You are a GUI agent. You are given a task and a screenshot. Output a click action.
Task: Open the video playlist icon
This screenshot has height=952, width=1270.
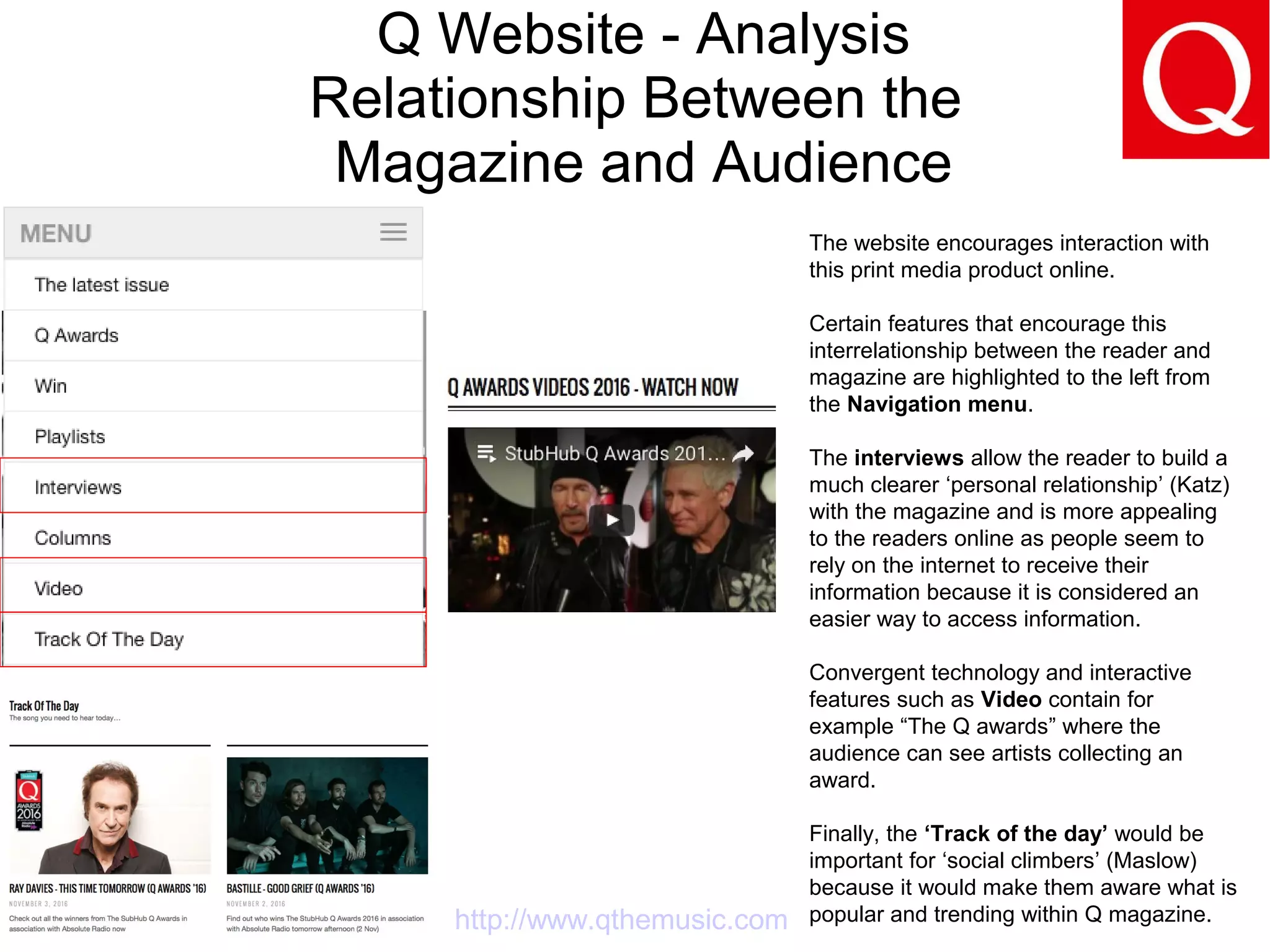[486, 453]
